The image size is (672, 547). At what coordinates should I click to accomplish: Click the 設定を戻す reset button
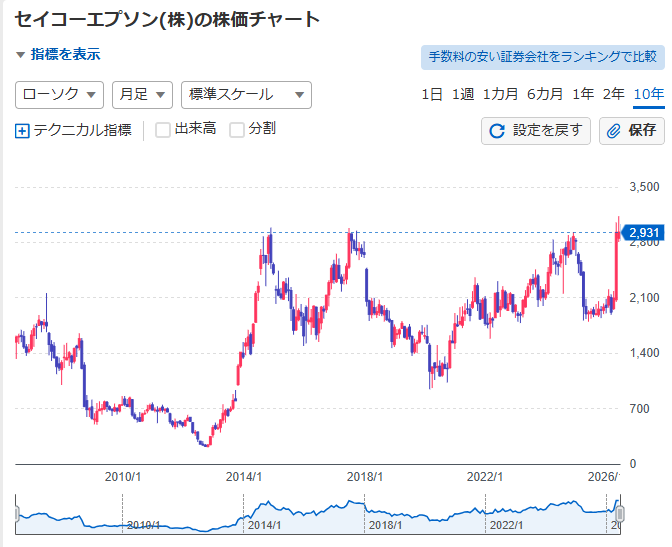pyautogui.click(x=536, y=131)
